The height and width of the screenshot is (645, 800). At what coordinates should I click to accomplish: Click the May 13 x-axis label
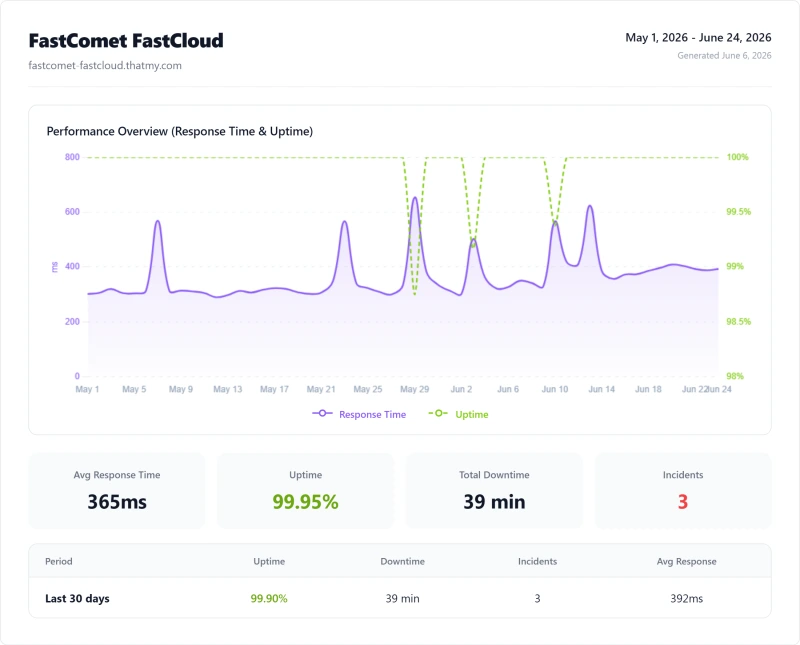tap(228, 389)
